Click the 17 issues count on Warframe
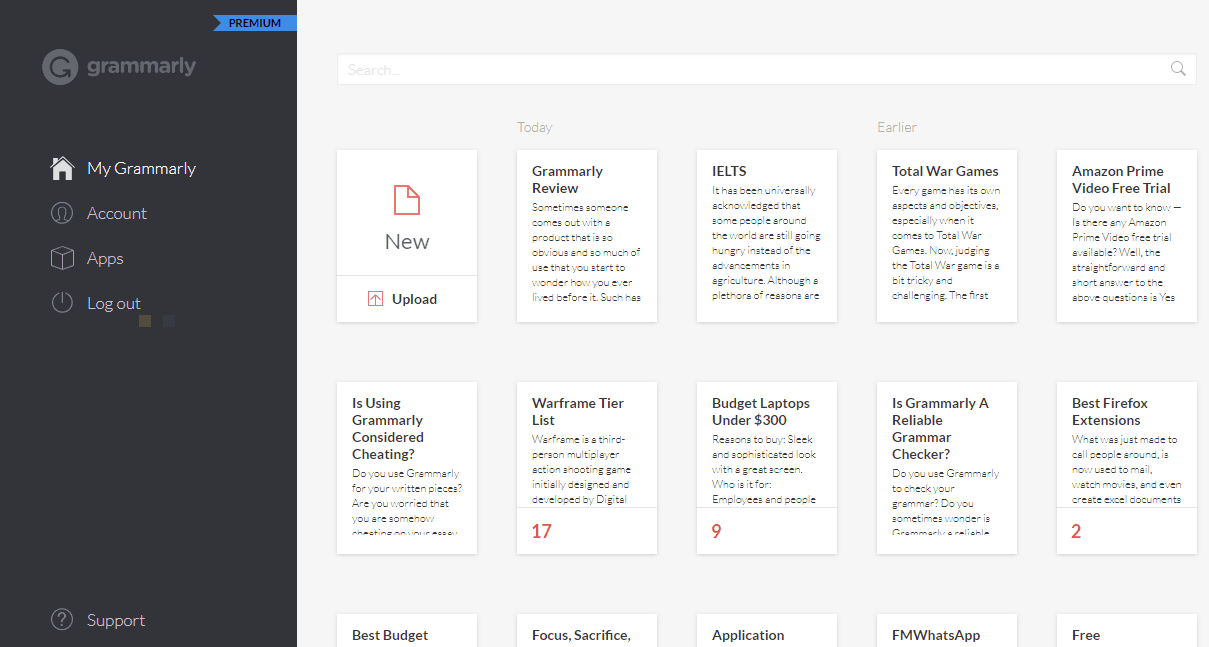Image resolution: width=1209 pixels, height=647 pixels. (x=541, y=531)
